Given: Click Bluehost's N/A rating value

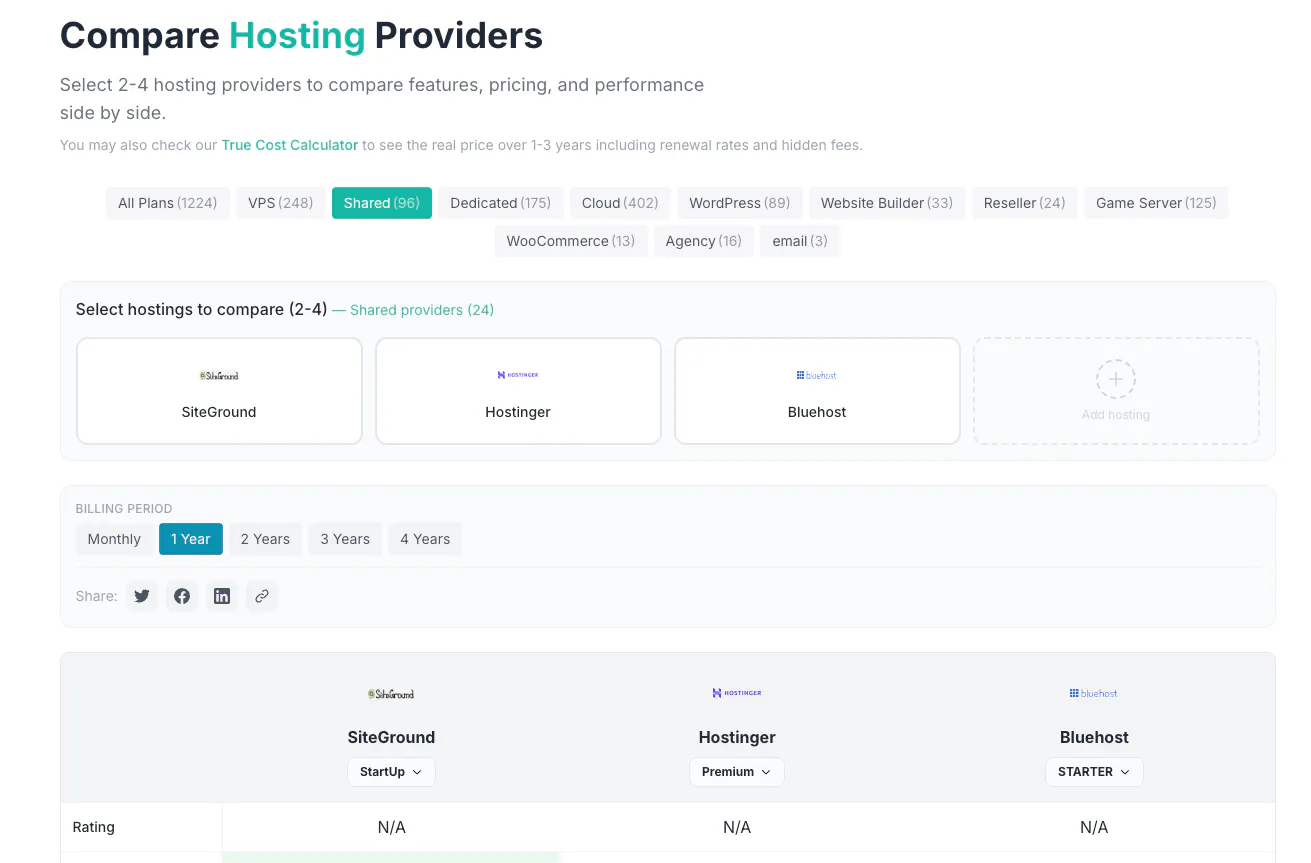Looking at the screenshot, I should click(x=1094, y=827).
